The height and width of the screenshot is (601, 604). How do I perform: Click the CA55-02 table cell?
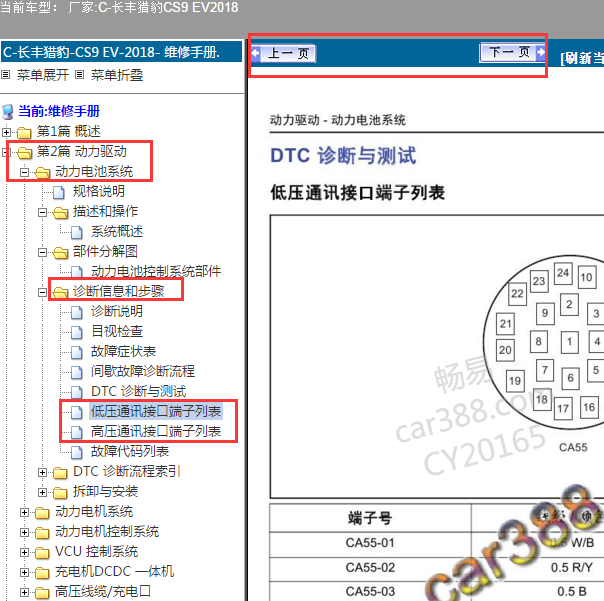pyautogui.click(x=370, y=568)
